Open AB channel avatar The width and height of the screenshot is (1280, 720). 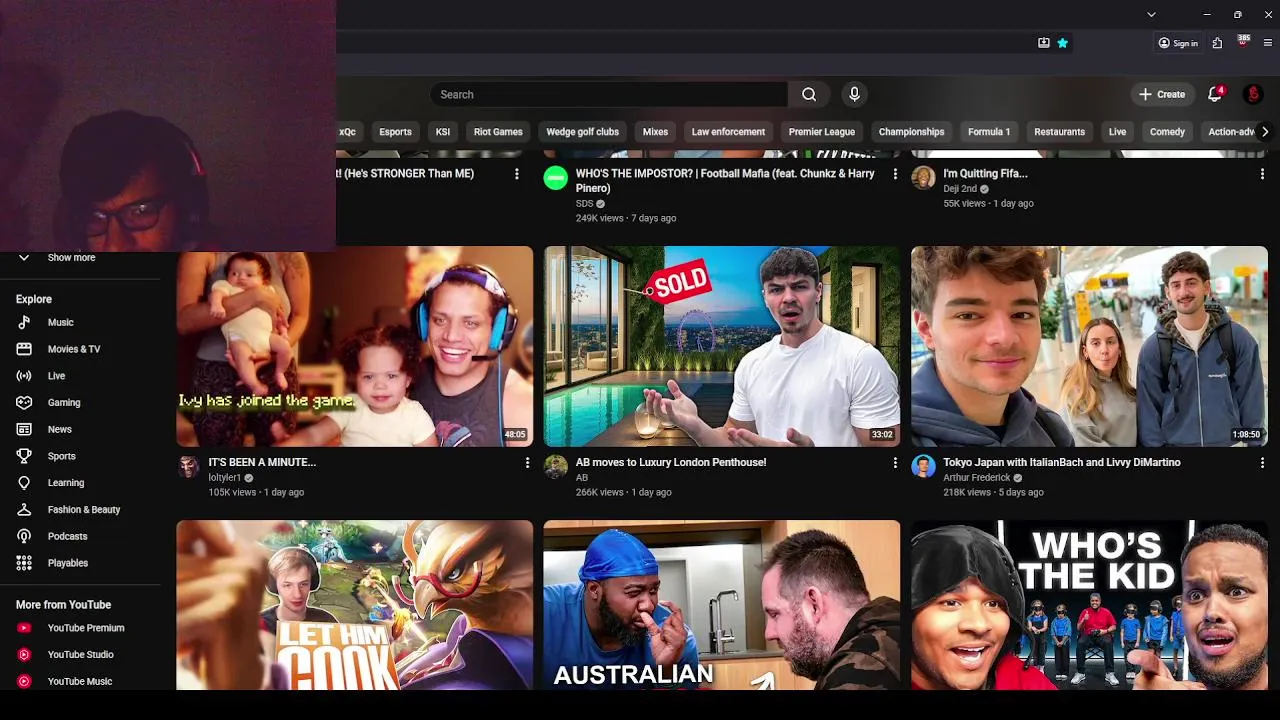[555, 467]
